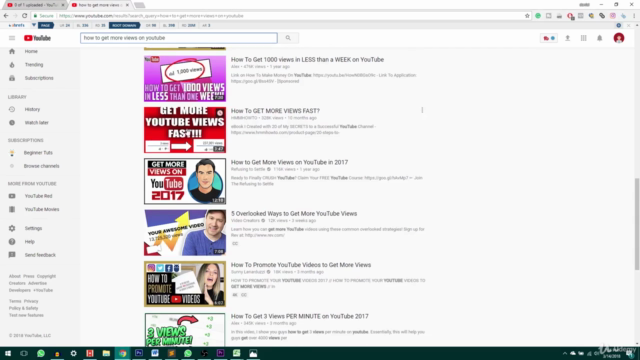Open Browse channels

[41, 166]
